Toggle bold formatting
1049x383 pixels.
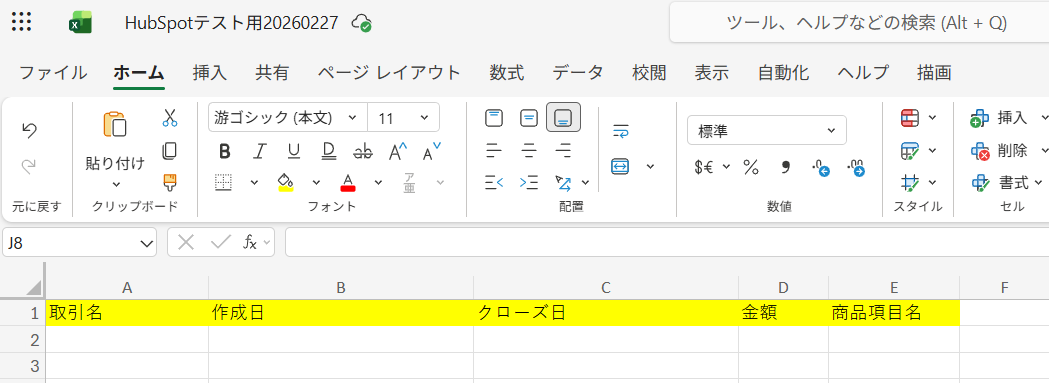pyautogui.click(x=225, y=151)
